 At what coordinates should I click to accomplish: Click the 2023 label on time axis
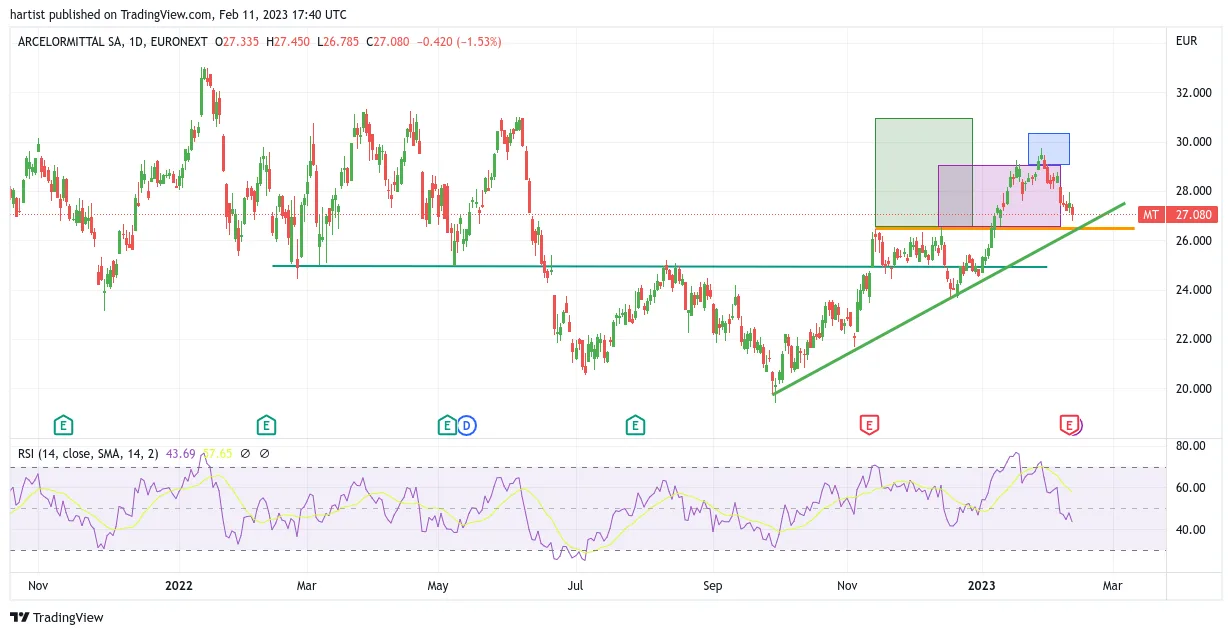983,586
